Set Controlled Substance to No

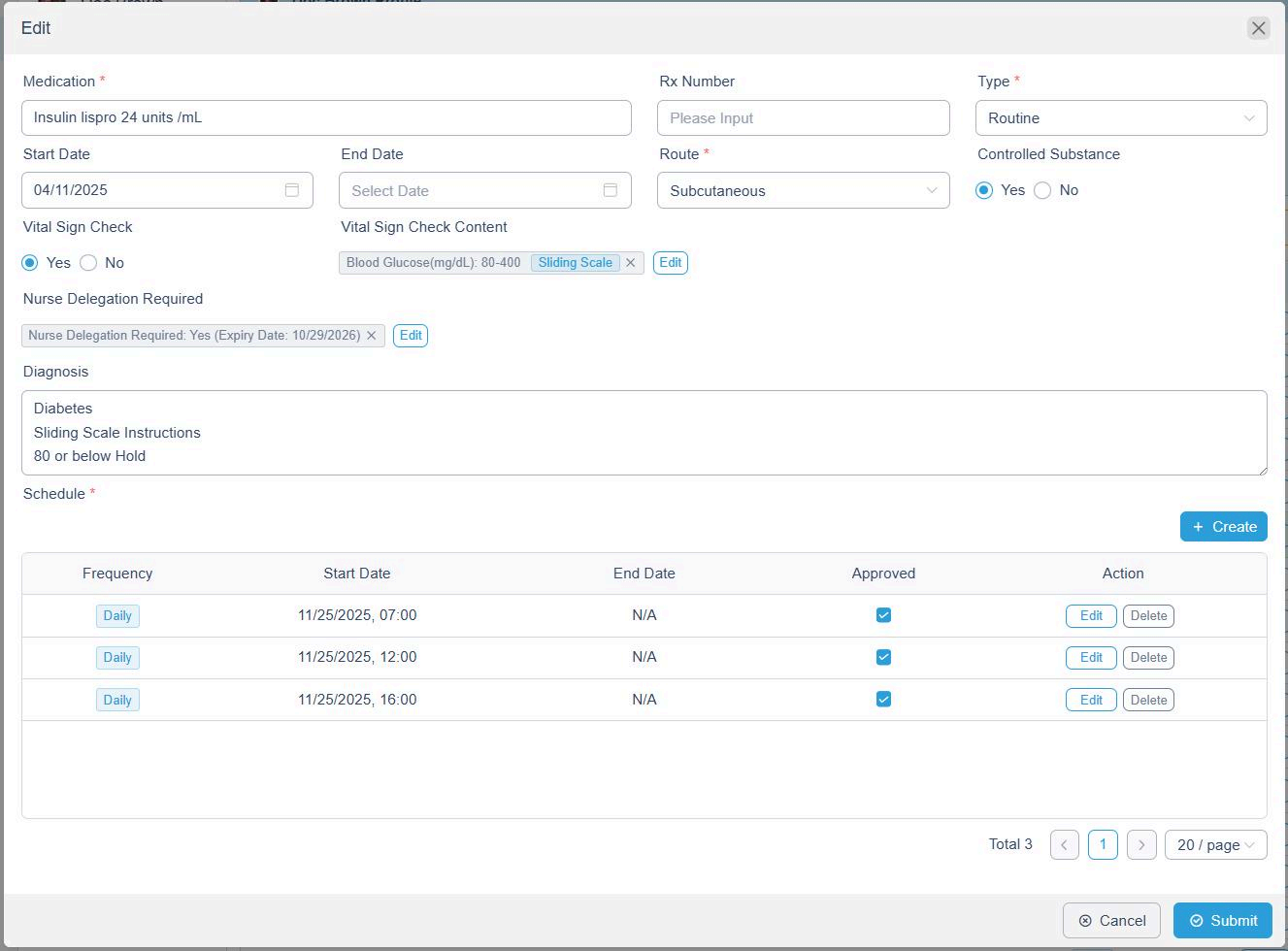[1043, 190]
